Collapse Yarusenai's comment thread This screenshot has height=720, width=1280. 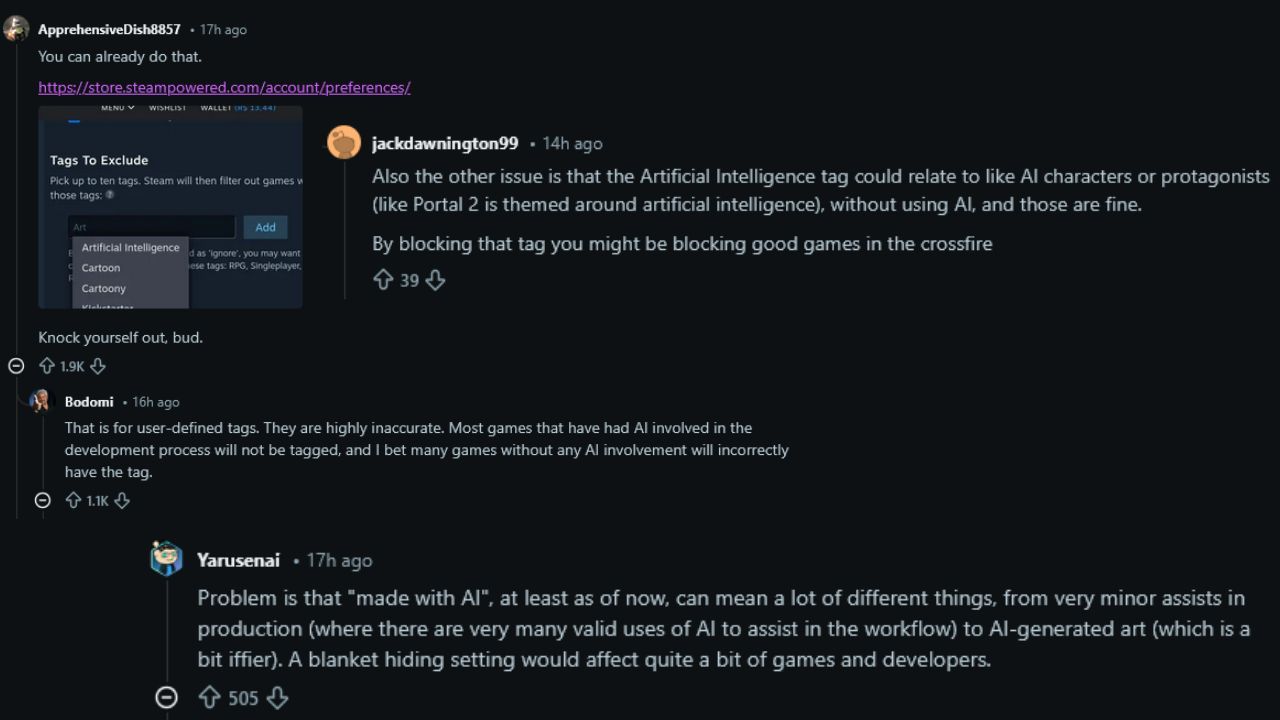pos(167,697)
